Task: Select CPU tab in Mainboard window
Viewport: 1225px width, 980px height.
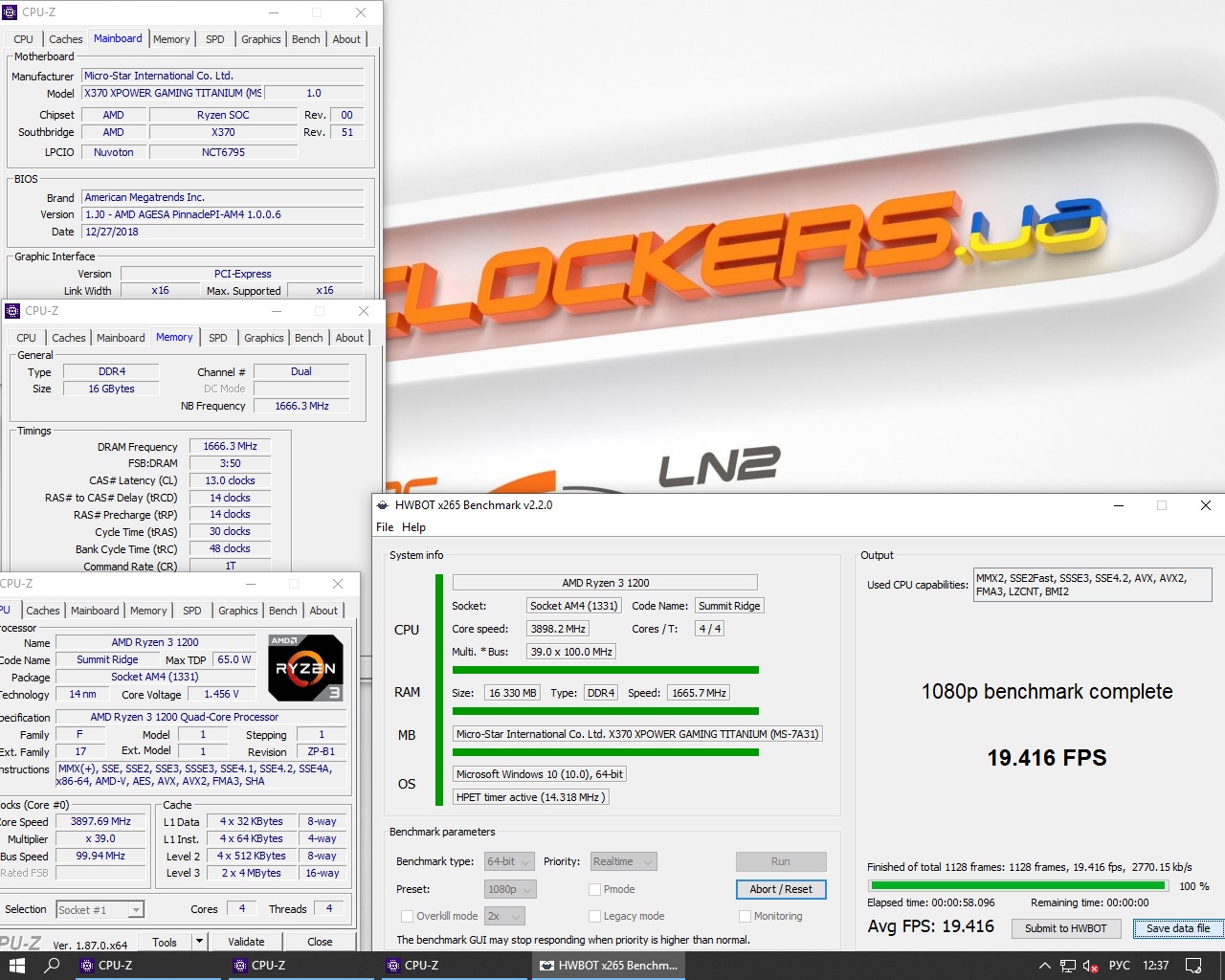Action: coord(24,39)
